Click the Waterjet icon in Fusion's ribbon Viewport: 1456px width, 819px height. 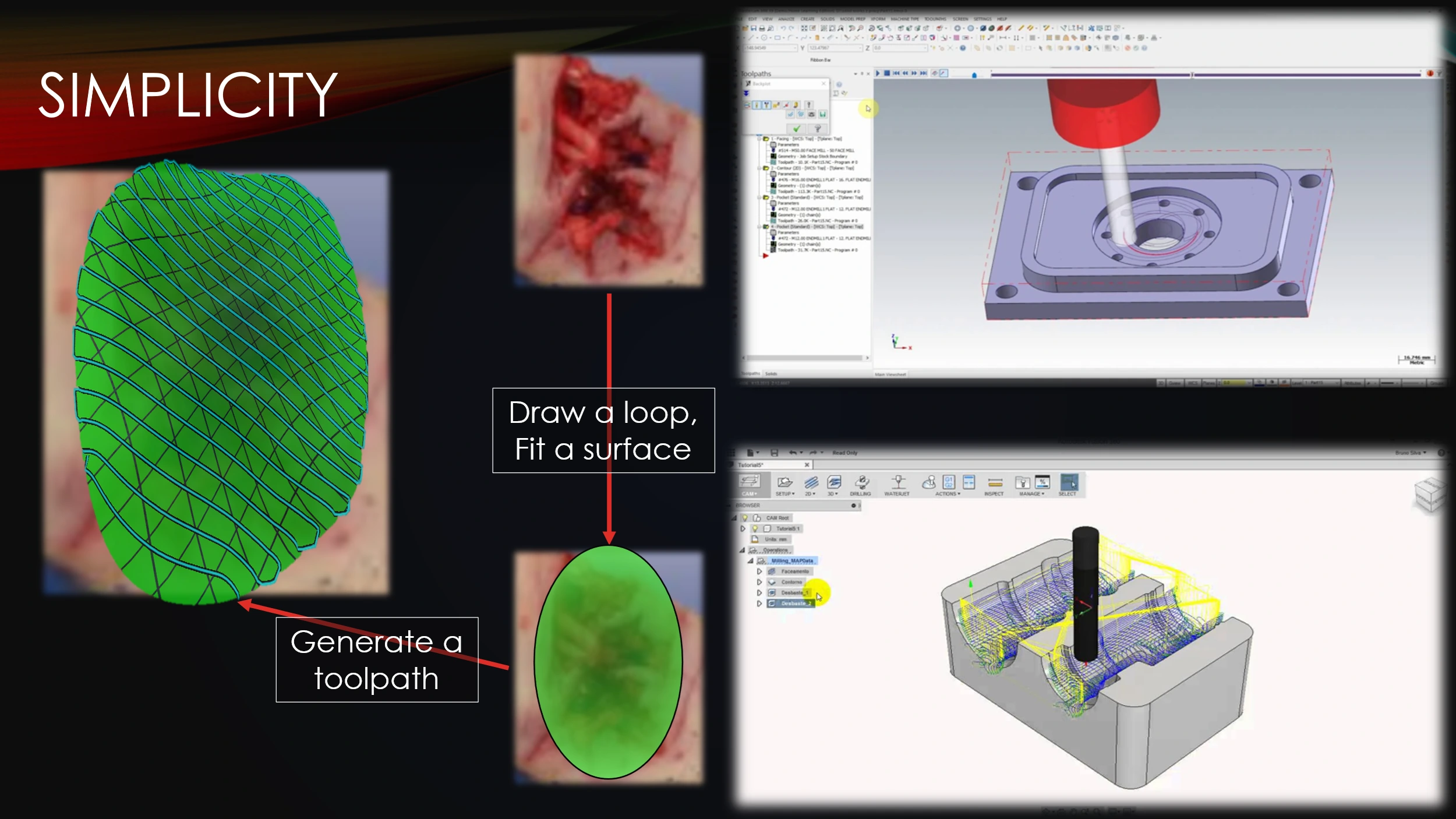tap(898, 483)
